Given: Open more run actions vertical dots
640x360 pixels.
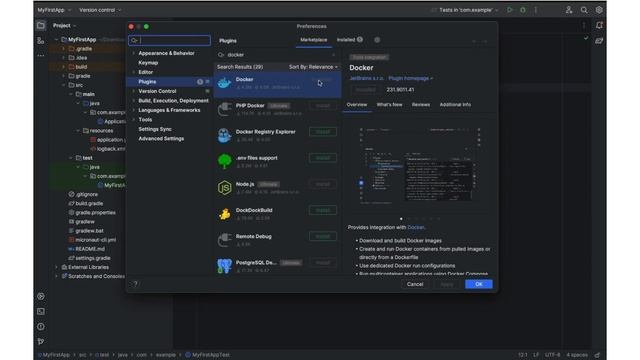Looking at the screenshot, I should (536, 10).
